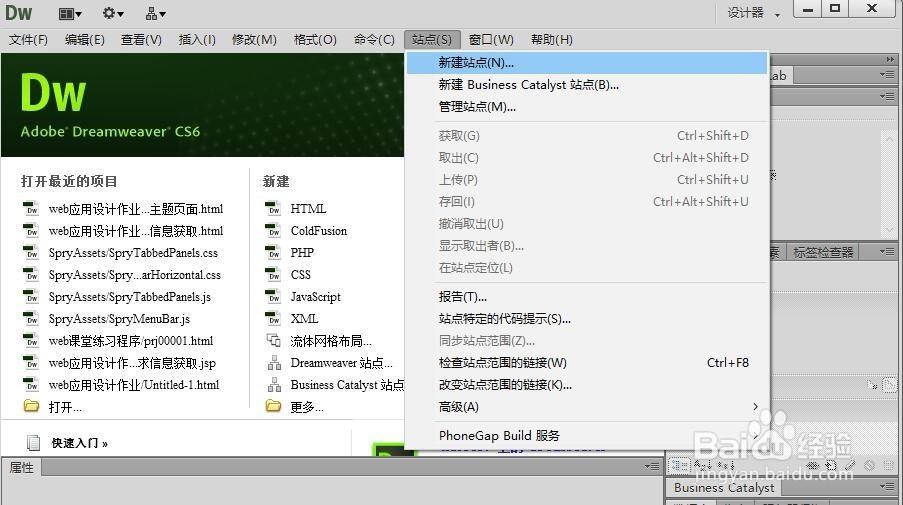Click attach style sheet link icon in CSS panel
Viewport: 903px width, 505px height.
point(812,465)
